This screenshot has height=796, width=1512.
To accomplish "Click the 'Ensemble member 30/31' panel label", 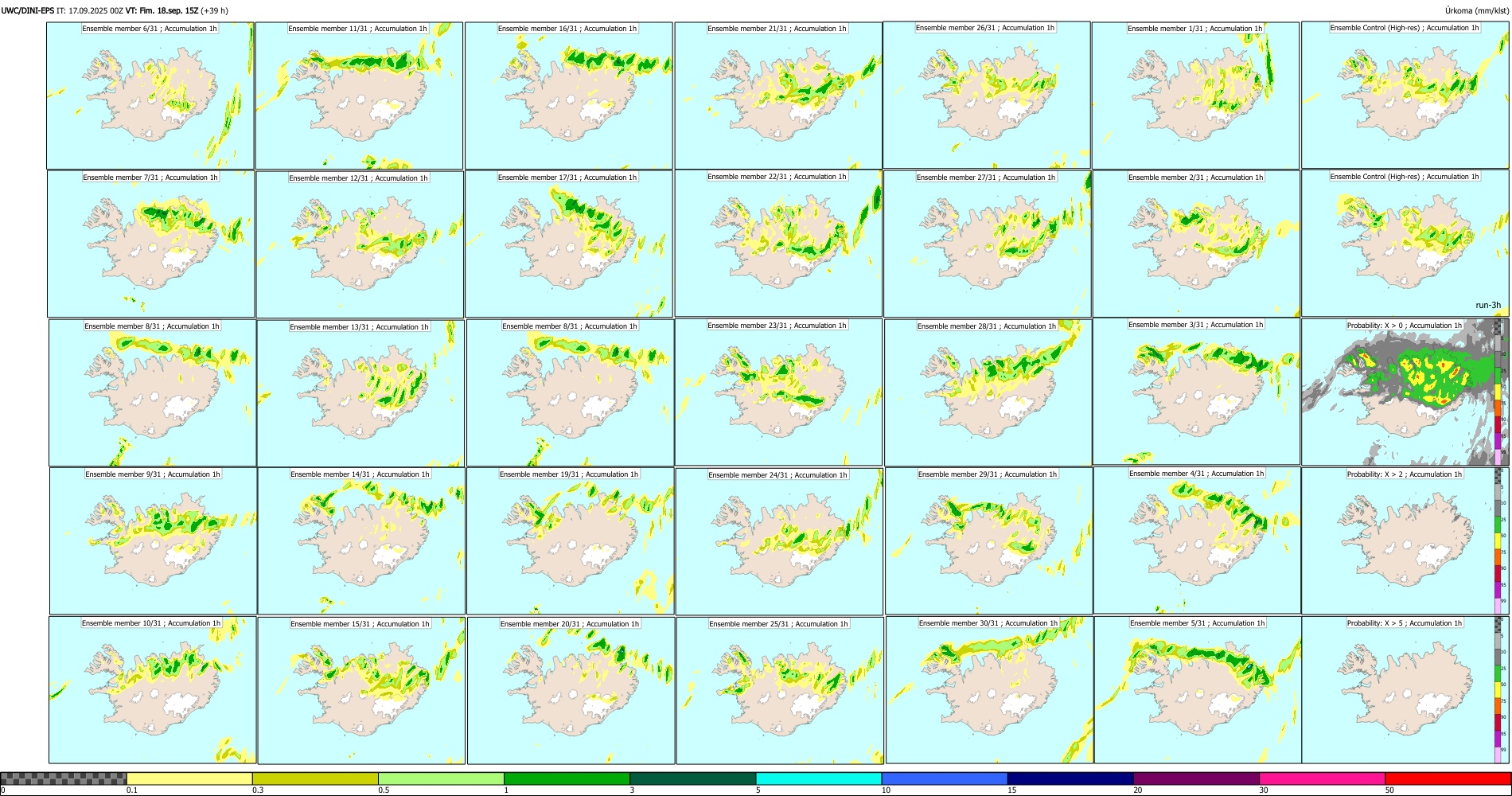I will [988, 623].
